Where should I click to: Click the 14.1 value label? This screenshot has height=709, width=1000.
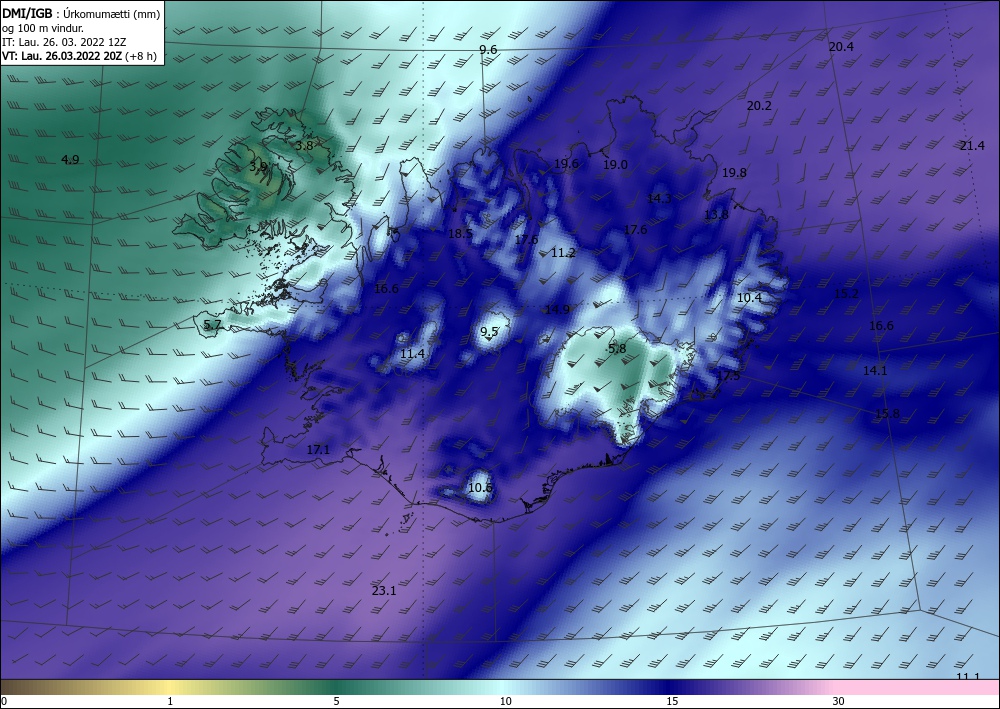tap(875, 370)
